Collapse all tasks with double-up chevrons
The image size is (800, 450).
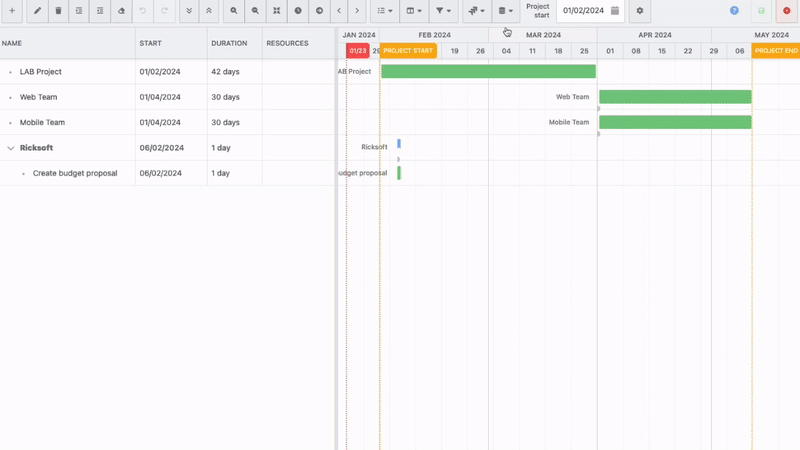pyautogui.click(x=209, y=11)
